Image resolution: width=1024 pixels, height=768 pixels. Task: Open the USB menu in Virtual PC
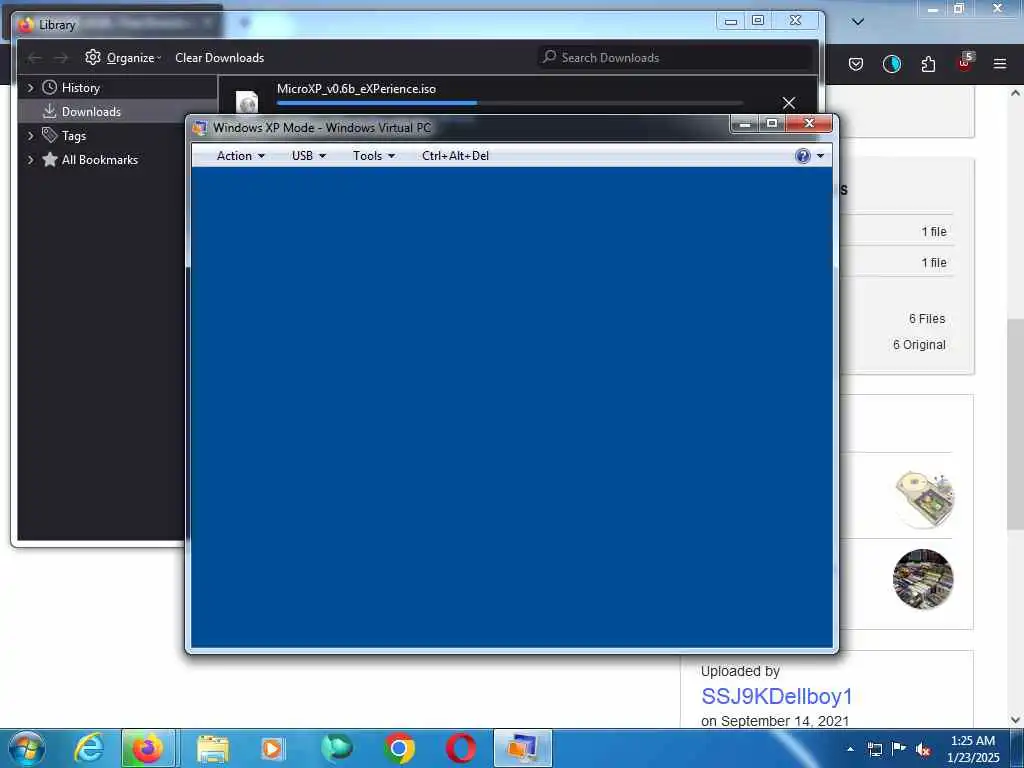tap(308, 156)
